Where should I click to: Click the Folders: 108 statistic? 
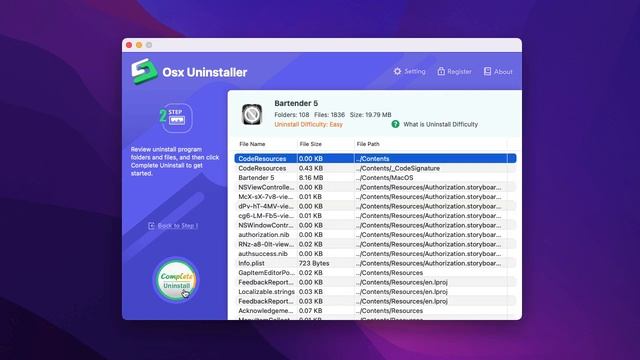click(292, 115)
